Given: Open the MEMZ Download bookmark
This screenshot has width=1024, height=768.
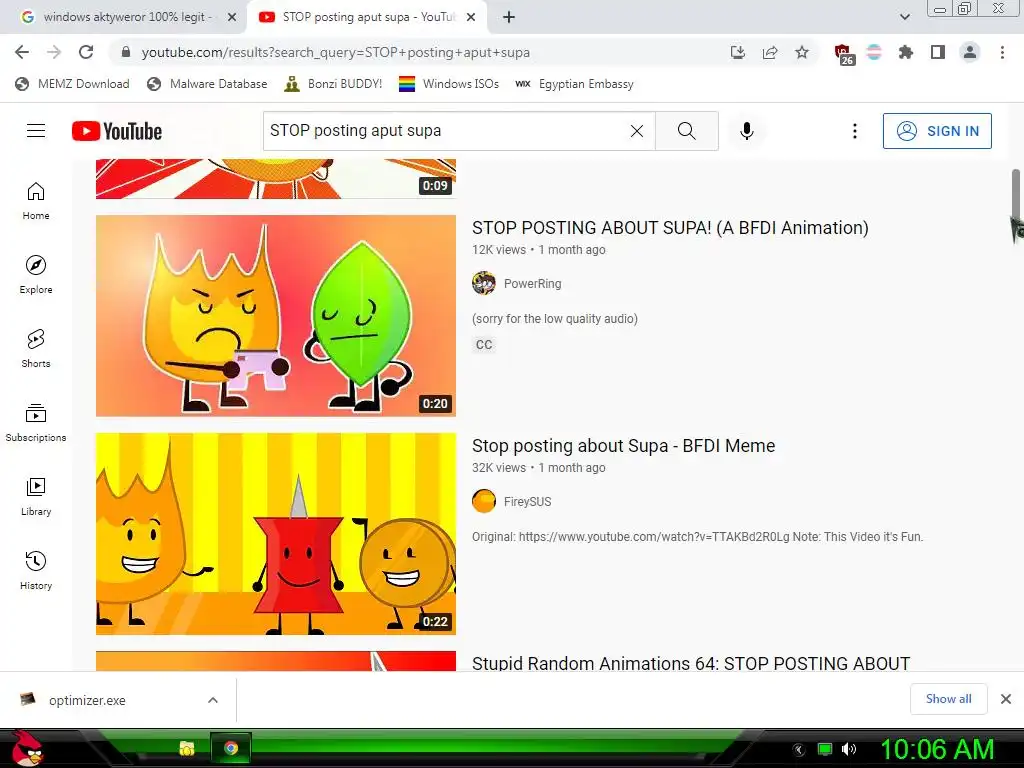Looking at the screenshot, I should (x=72, y=84).
